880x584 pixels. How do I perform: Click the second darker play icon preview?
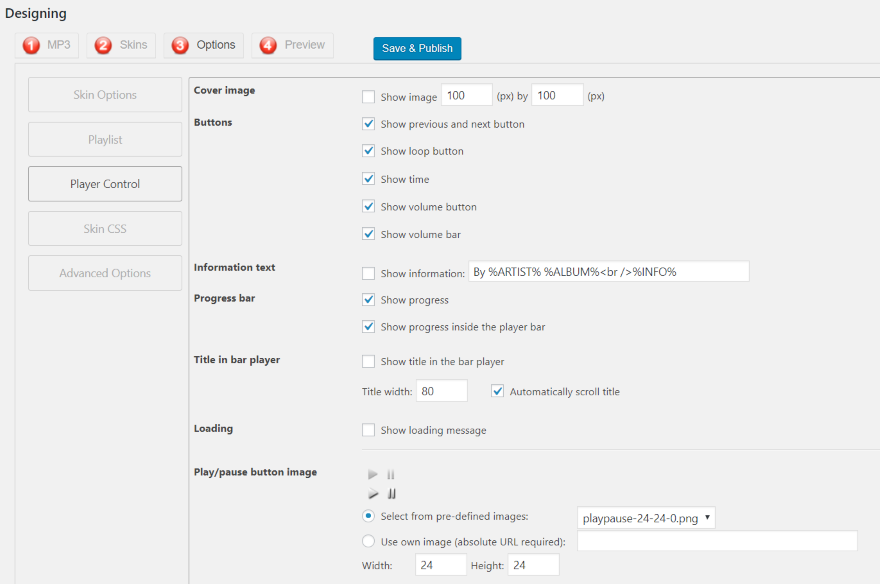click(x=373, y=494)
